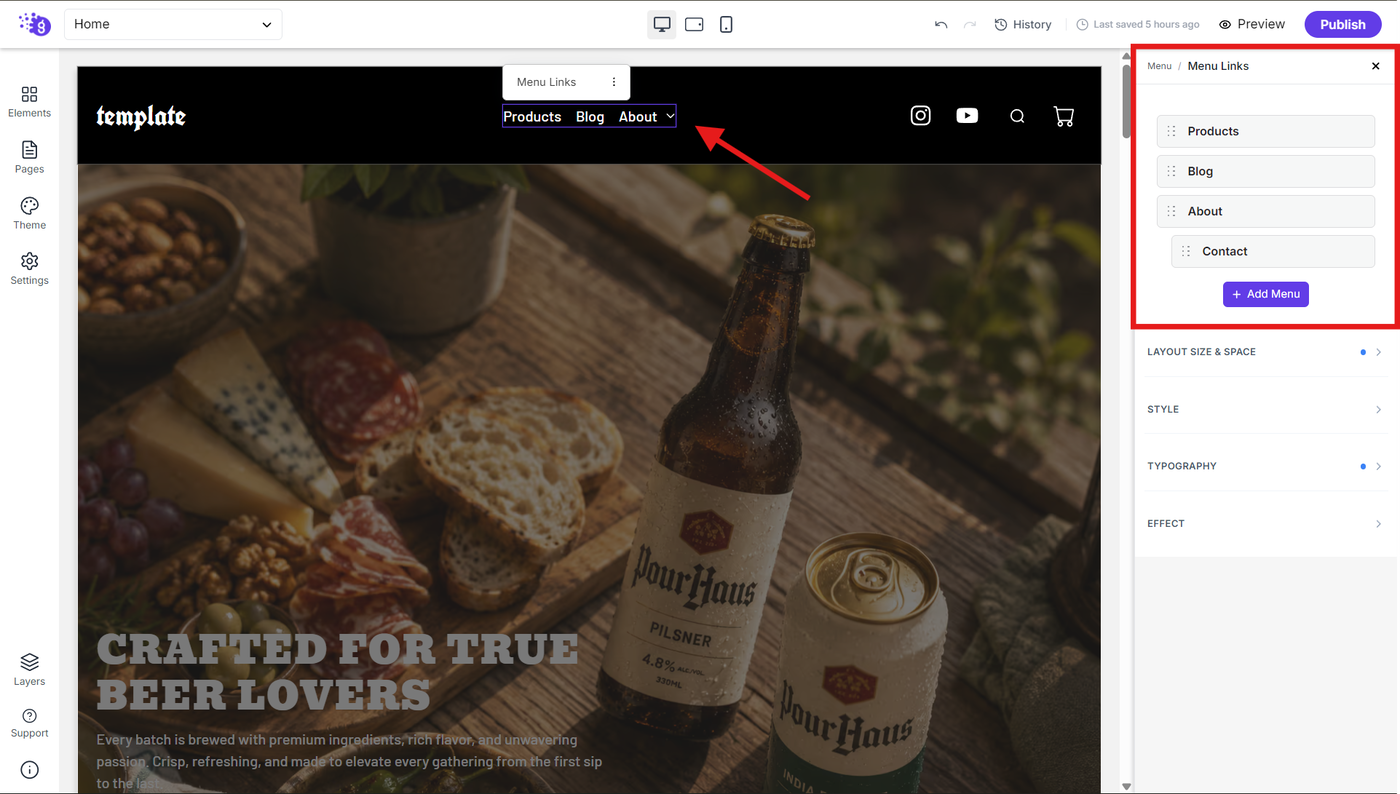Click the YouTube icon in site header
Viewport: 1400px width, 794px height.
click(967, 115)
